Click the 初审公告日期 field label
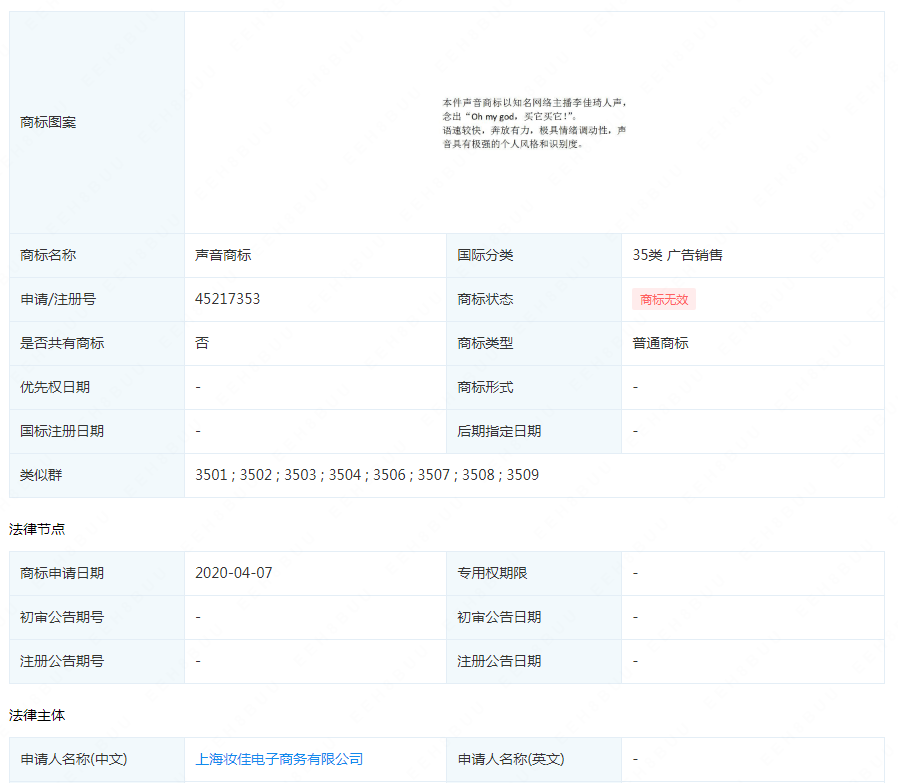The height and width of the screenshot is (783, 898). [x=499, y=617]
